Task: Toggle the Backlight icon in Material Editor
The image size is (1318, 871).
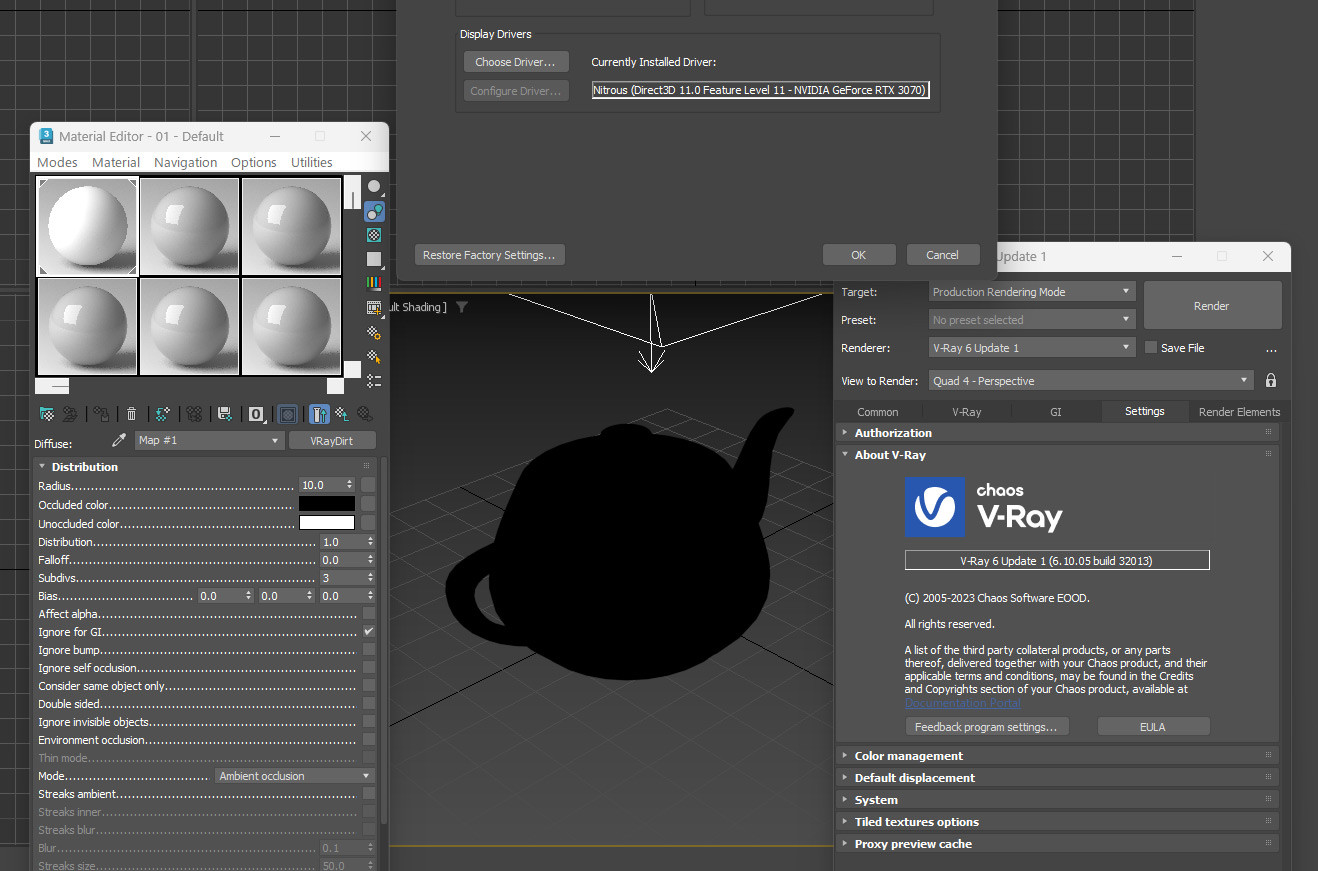Action: pyautogui.click(x=374, y=211)
